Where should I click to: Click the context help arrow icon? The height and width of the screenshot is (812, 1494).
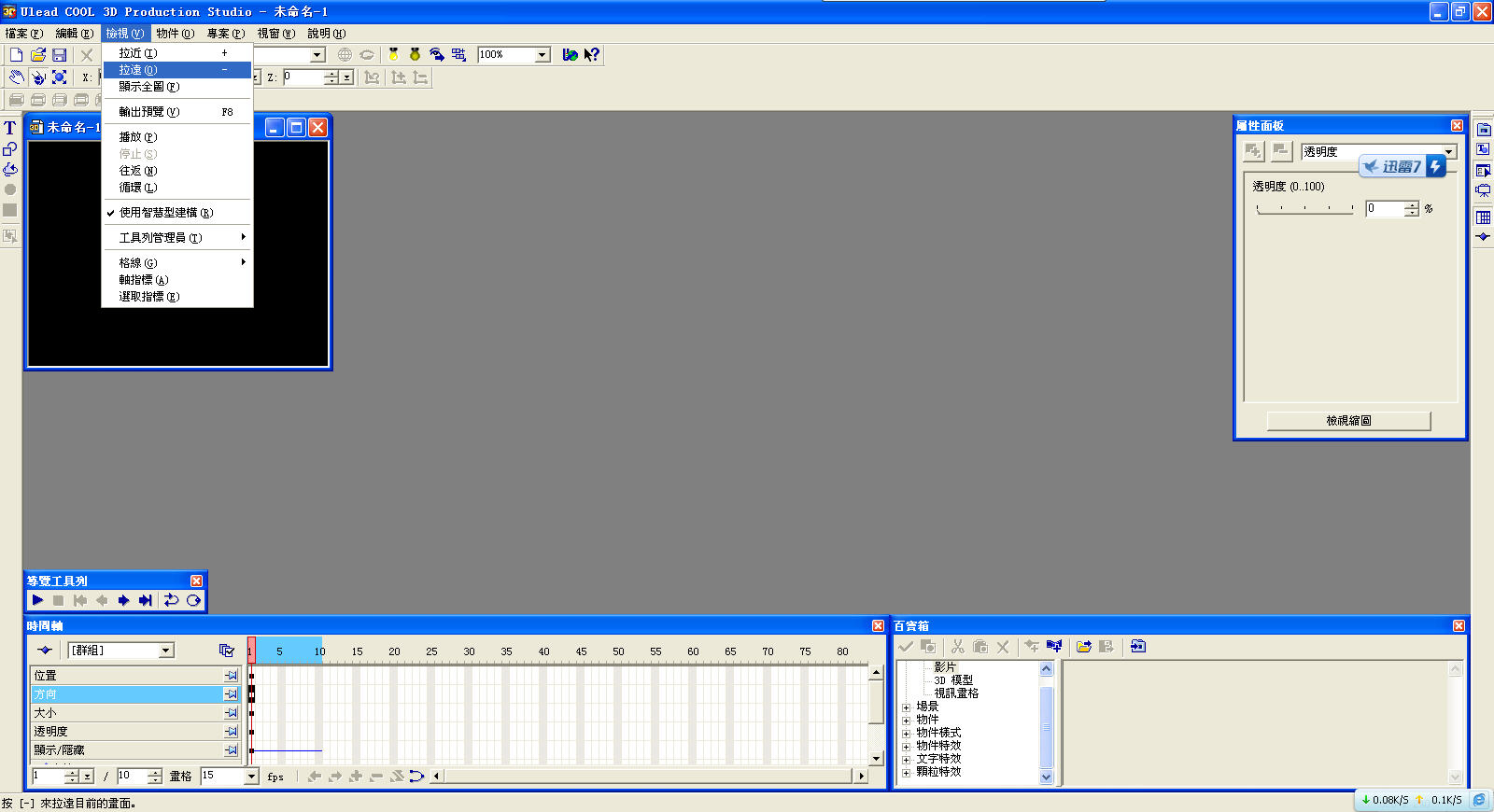coord(591,55)
